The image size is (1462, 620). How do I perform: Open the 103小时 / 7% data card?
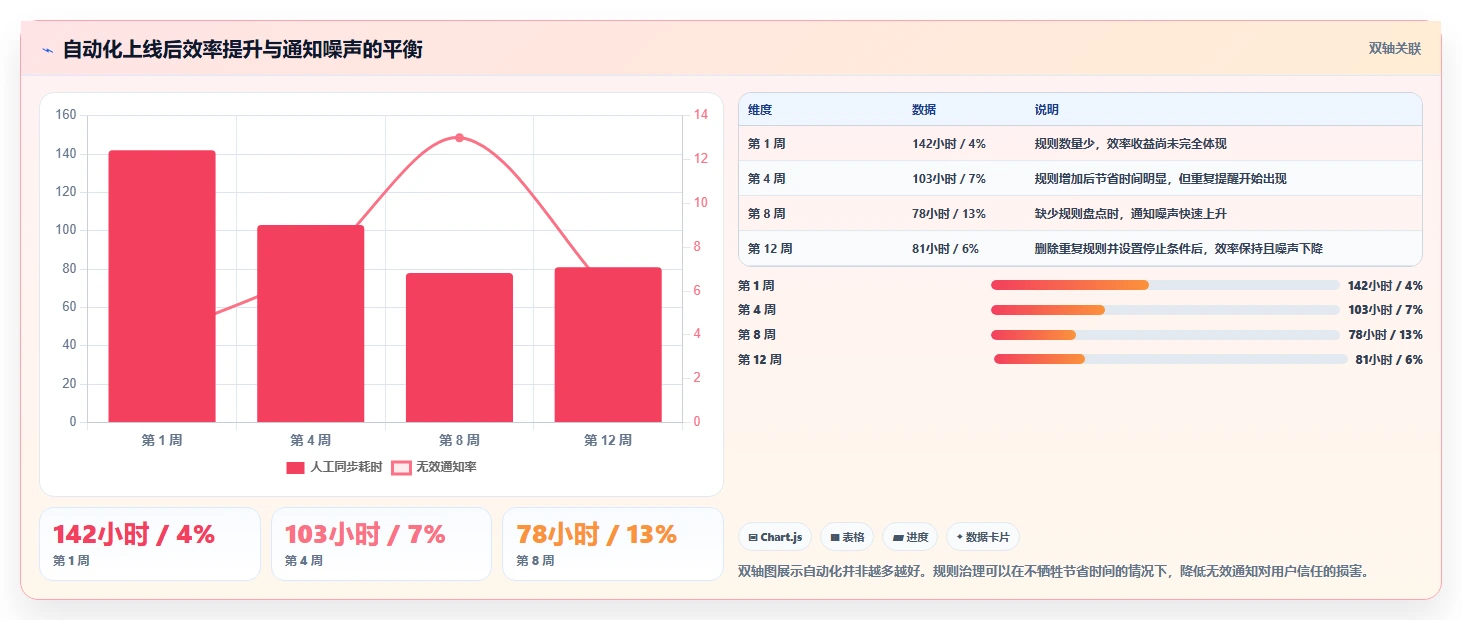pyautogui.click(x=381, y=544)
